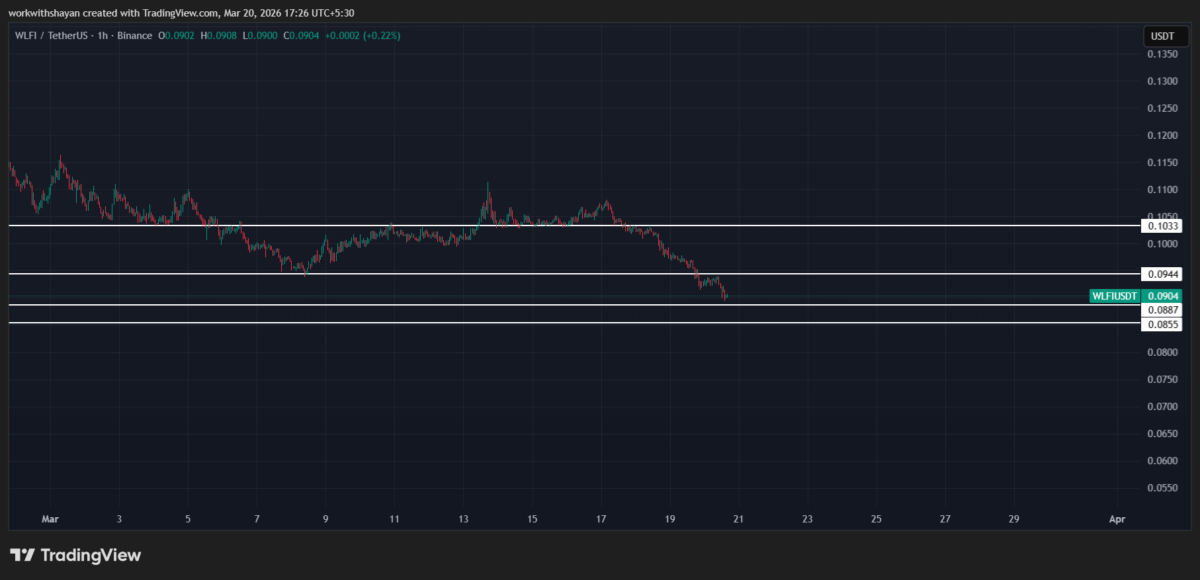Click the Apr label on time axis
Screen dimensions: 1200x580
click(1118, 519)
